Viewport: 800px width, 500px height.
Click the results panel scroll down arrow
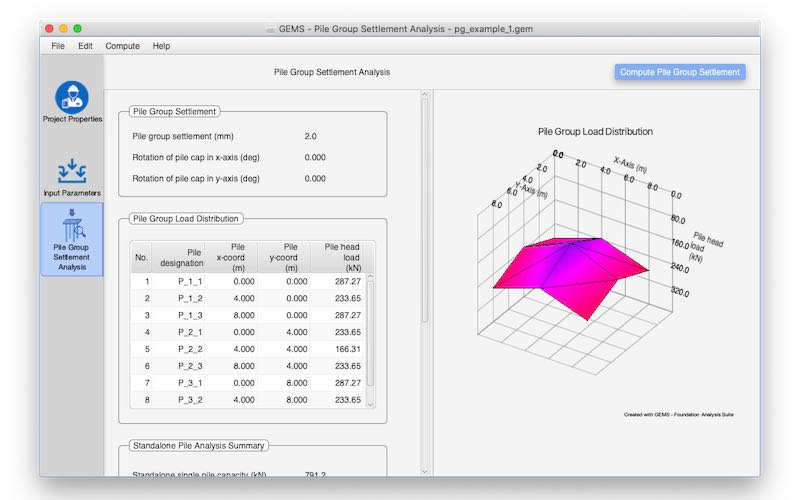point(424,472)
